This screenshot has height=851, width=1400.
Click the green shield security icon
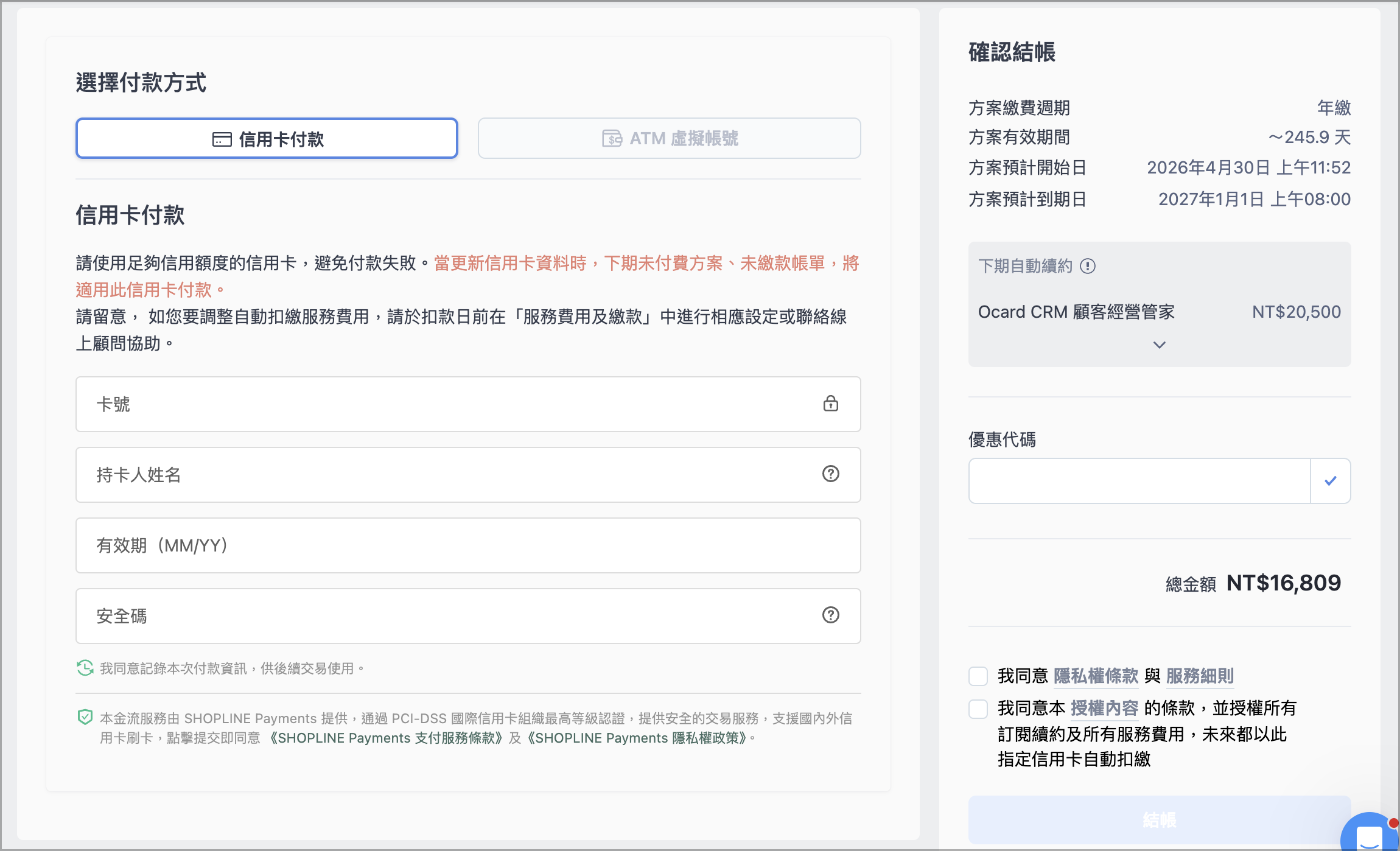[85, 717]
